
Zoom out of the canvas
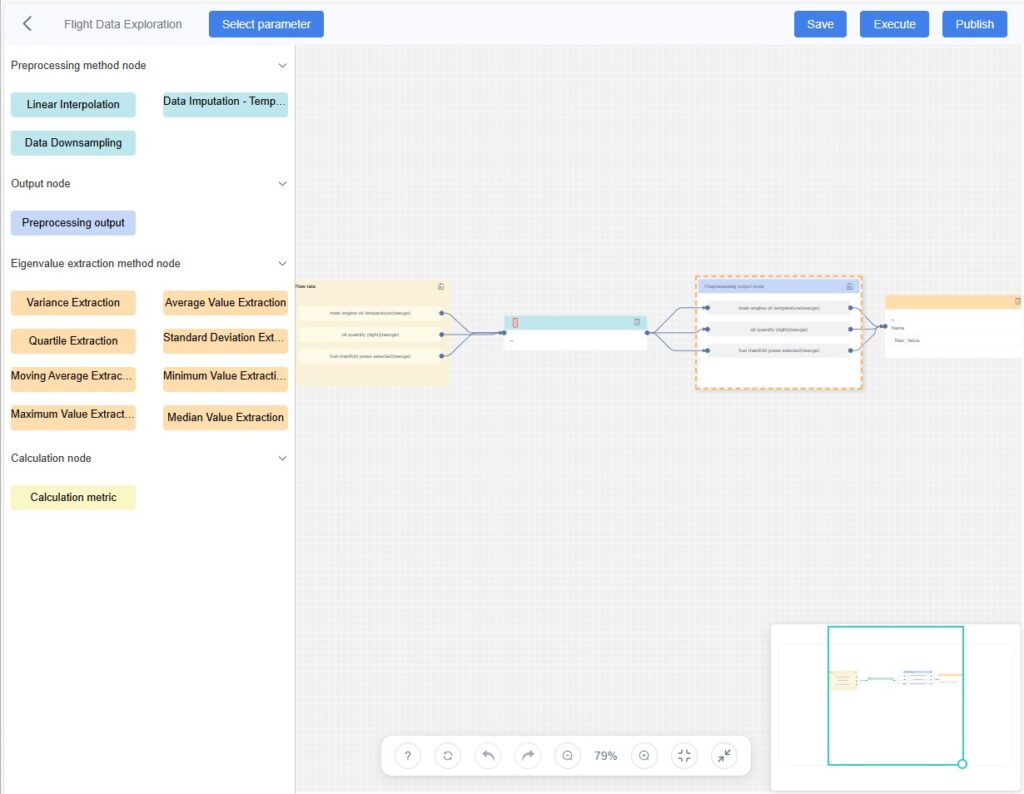tap(567, 756)
